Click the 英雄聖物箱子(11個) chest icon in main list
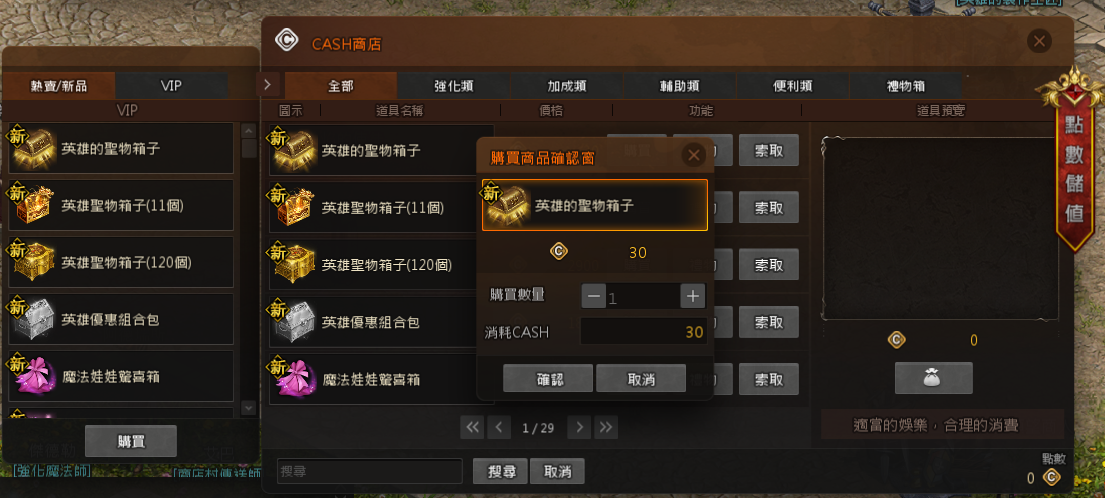 pos(294,207)
